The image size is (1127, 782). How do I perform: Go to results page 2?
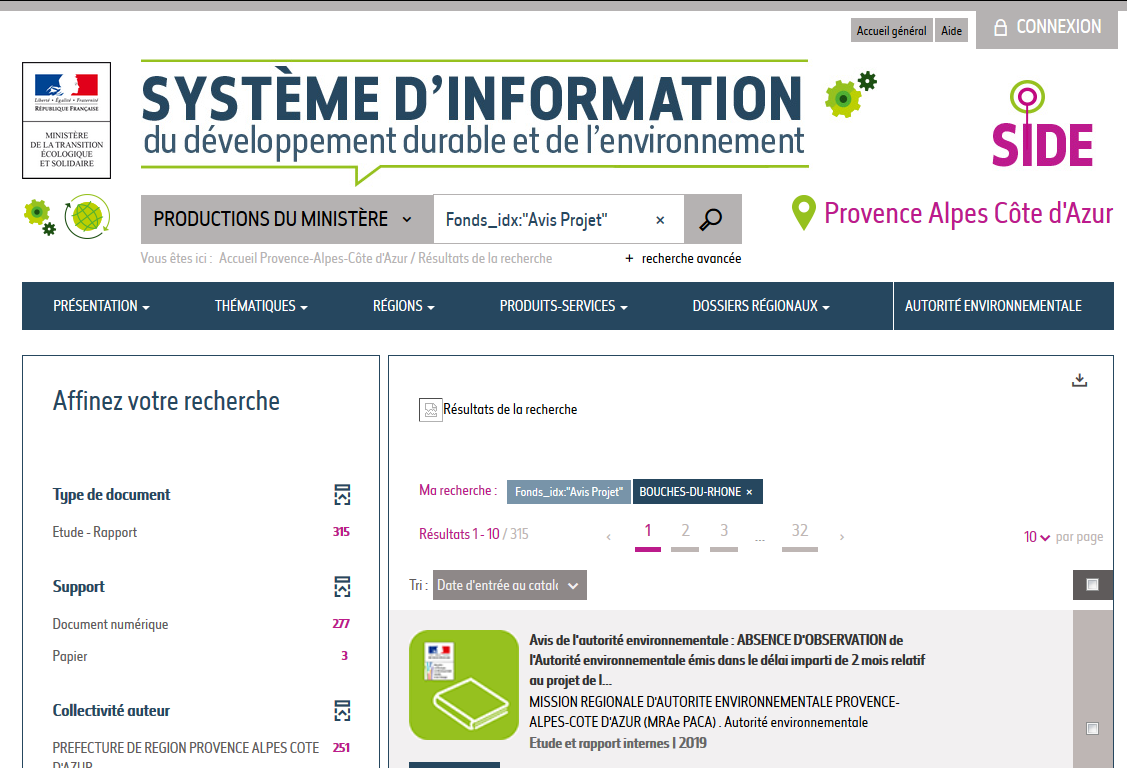point(685,535)
